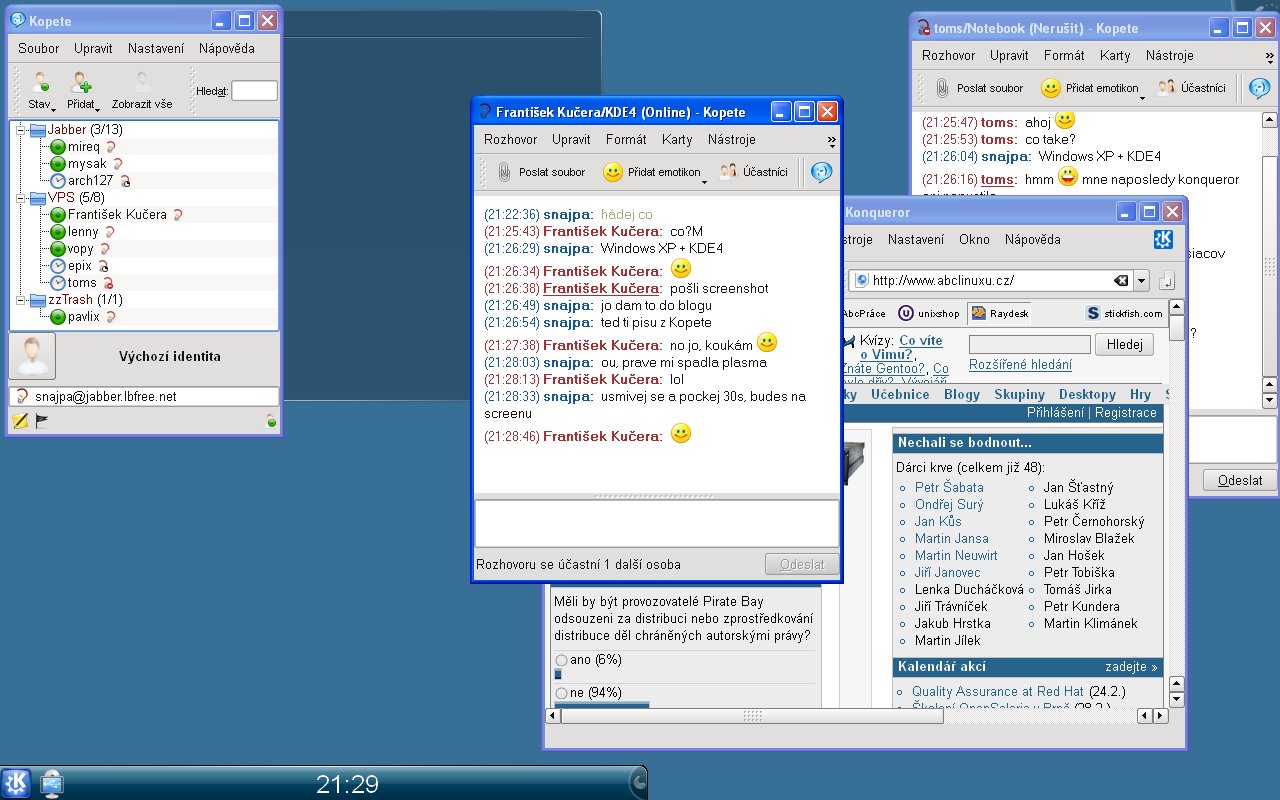Screen dimensions: 1280x800
Task: Click the zadejte link in Kalendář akcí
Action: (1131, 667)
